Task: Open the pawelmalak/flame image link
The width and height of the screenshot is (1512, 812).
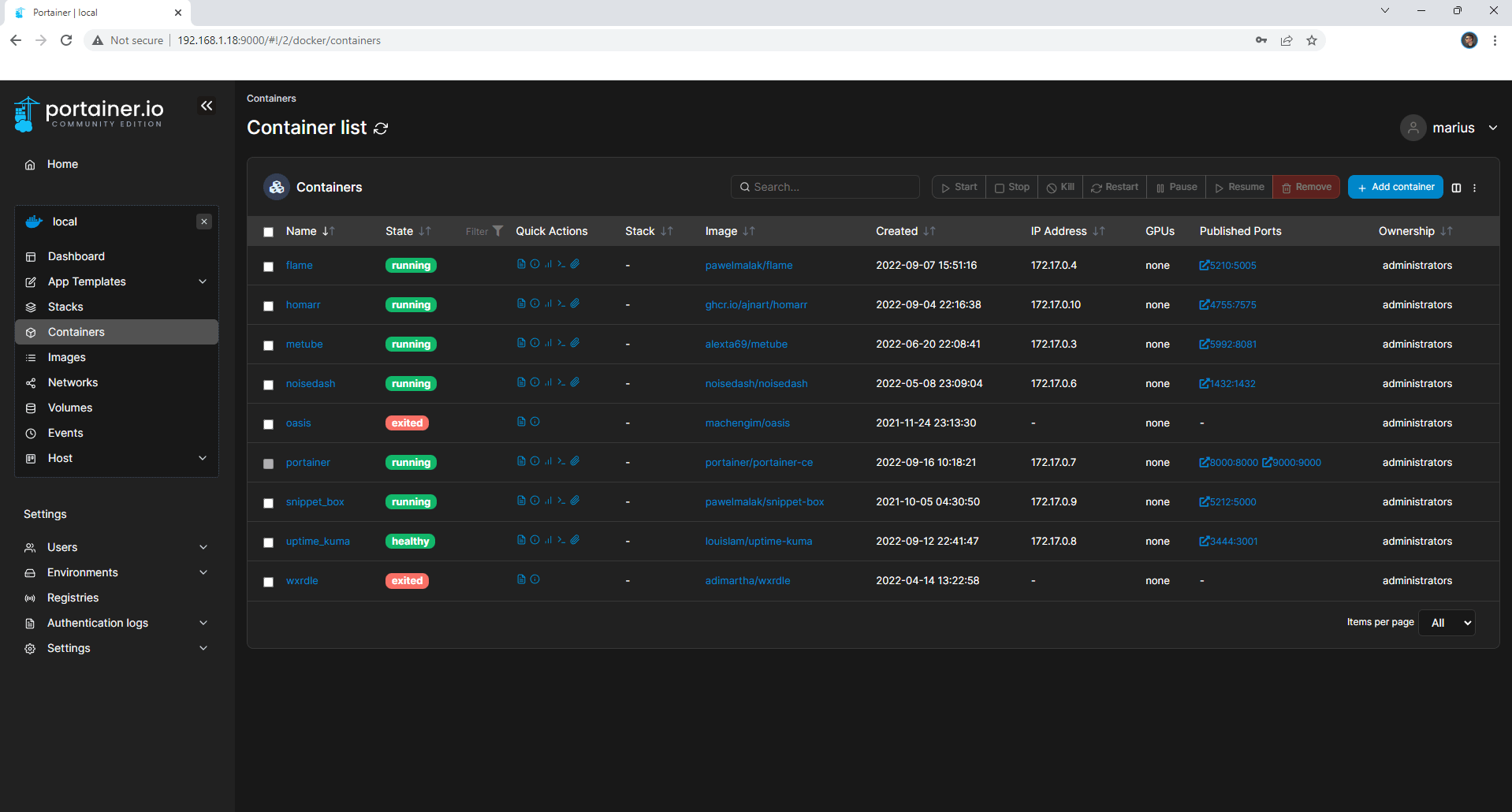Action: 749,265
